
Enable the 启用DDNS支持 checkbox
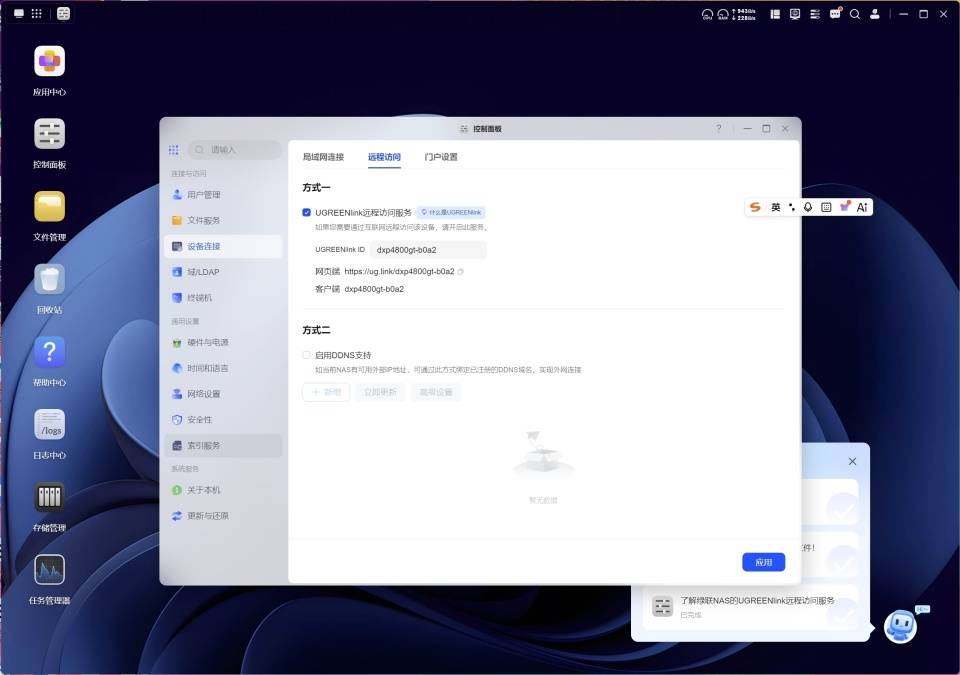pos(307,355)
